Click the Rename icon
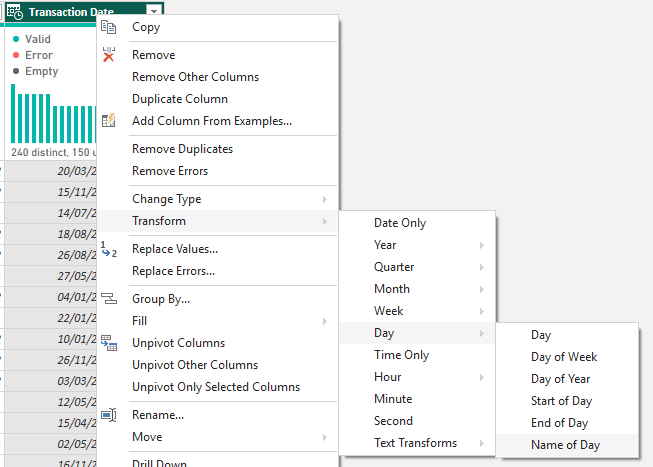Screen dimensions: 653x467 point(109,415)
